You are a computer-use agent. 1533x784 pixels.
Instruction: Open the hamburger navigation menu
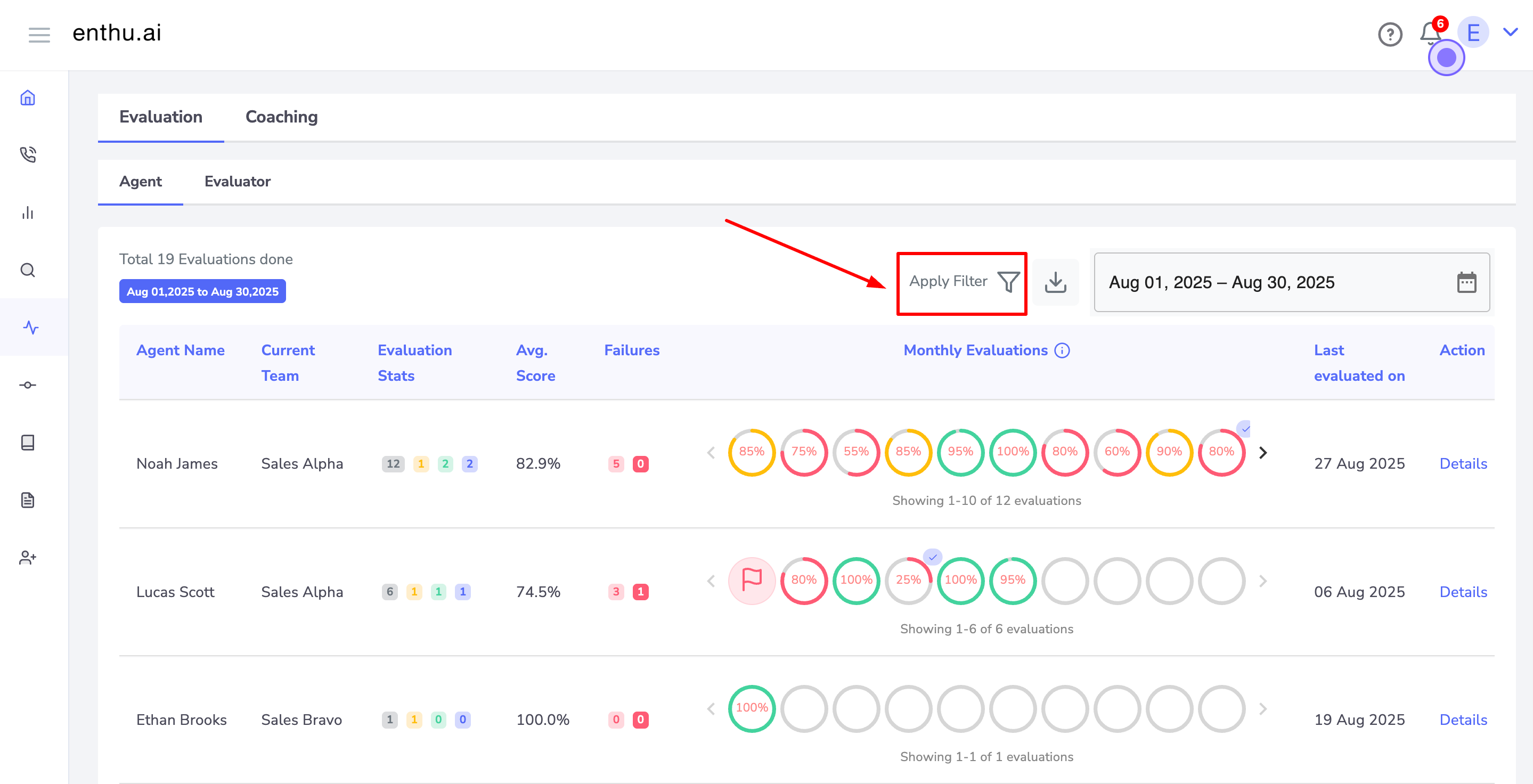[39, 35]
